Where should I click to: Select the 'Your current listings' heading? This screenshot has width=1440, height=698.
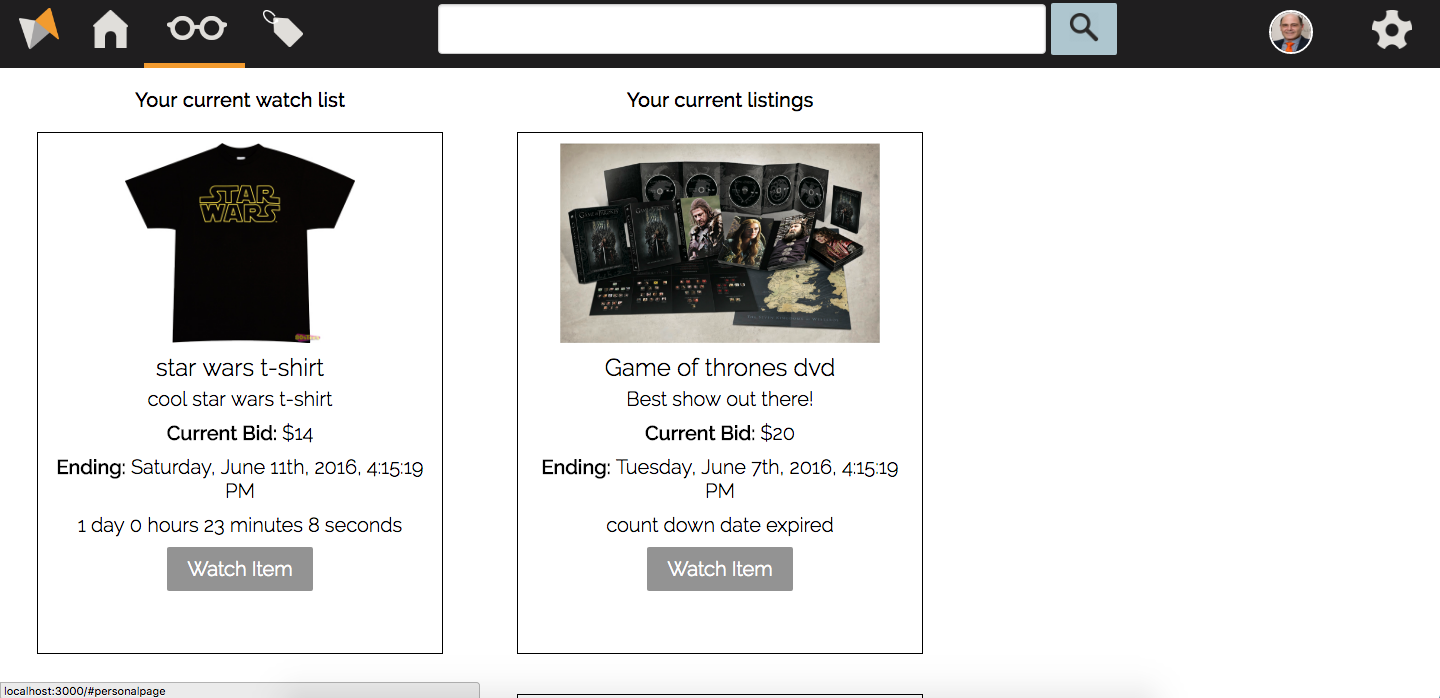[720, 100]
